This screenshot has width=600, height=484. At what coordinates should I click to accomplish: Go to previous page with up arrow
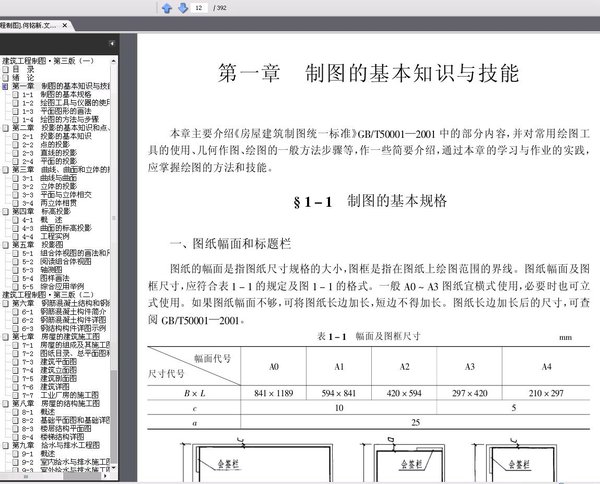click(x=167, y=8)
